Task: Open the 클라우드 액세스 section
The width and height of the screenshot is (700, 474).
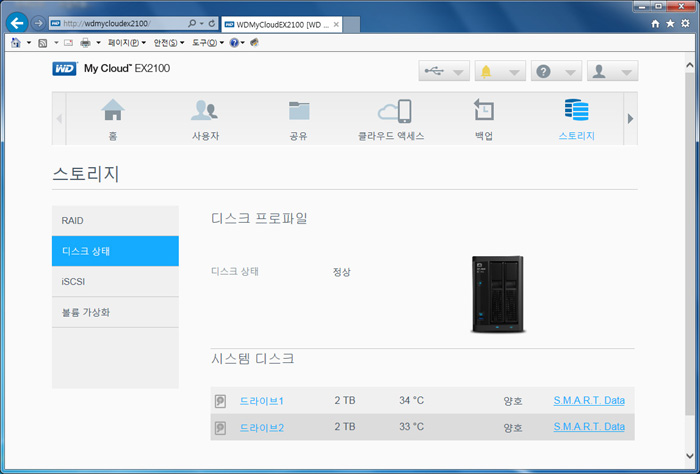Action: point(391,119)
